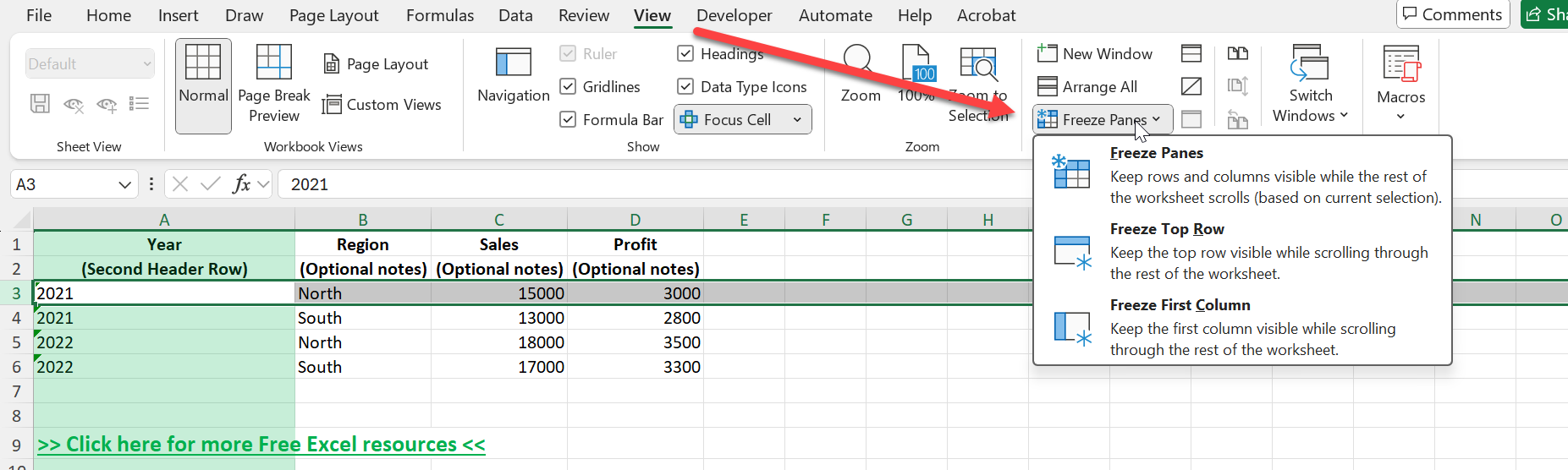Click Arrange All windows
This screenshot has width=1568, height=470.
tap(1087, 87)
